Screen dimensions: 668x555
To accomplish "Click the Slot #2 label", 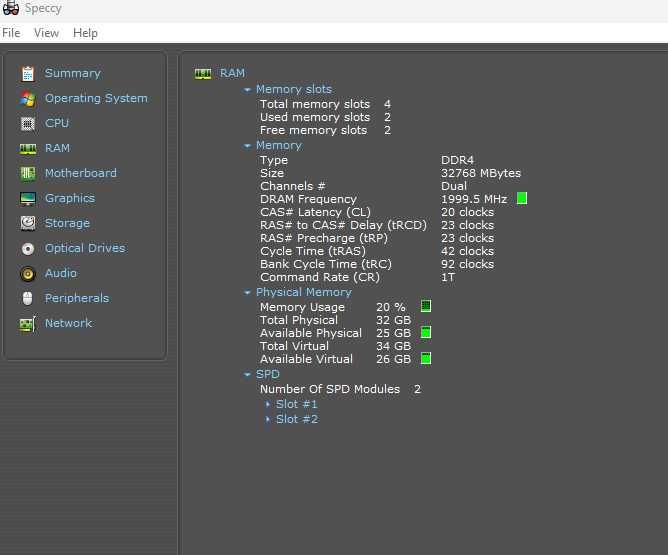I will 297,419.
